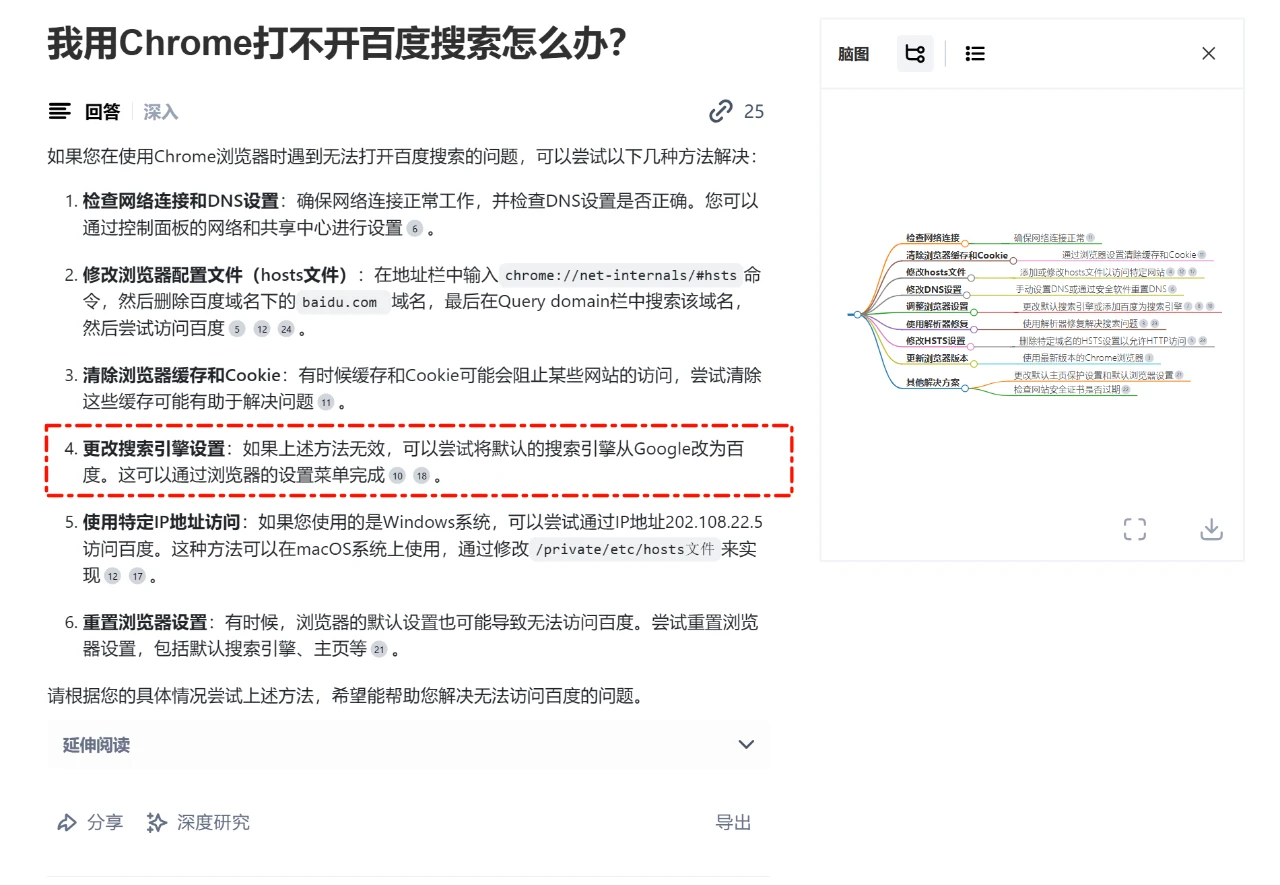Screen dimensions: 1280x885
Task: Switch to the 深入 tab
Action: pos(161,112)
